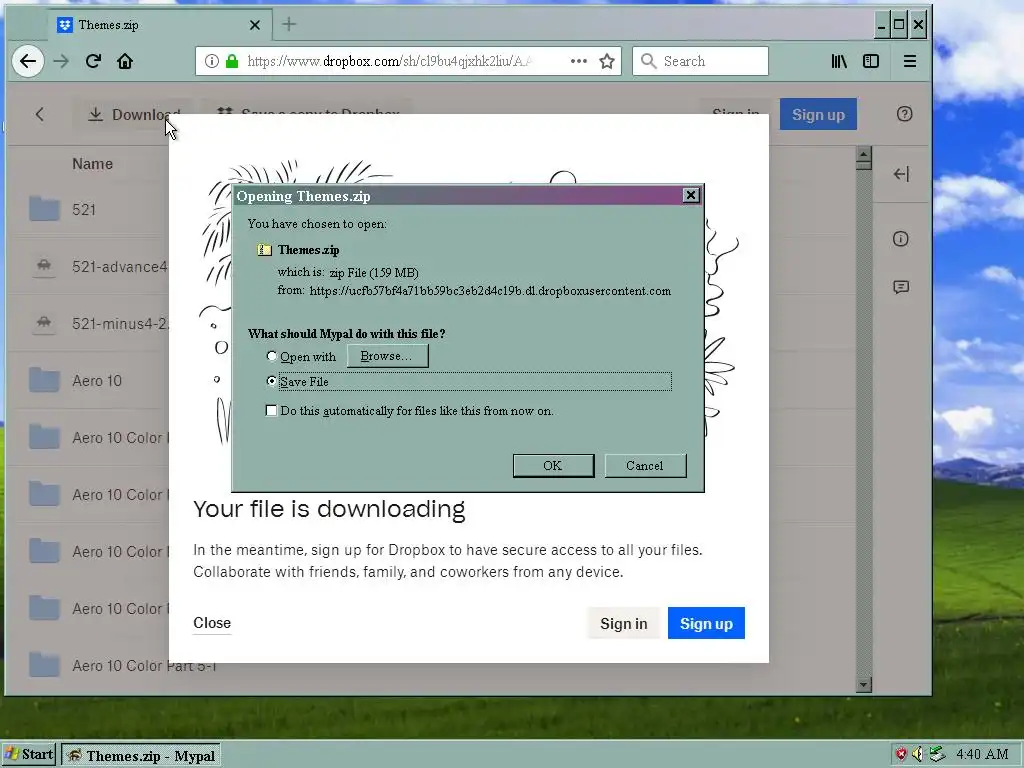Toggle the sidebar icon in the toolbar
This screenshot has width=1024, height=768.
[x=871, y=61]
